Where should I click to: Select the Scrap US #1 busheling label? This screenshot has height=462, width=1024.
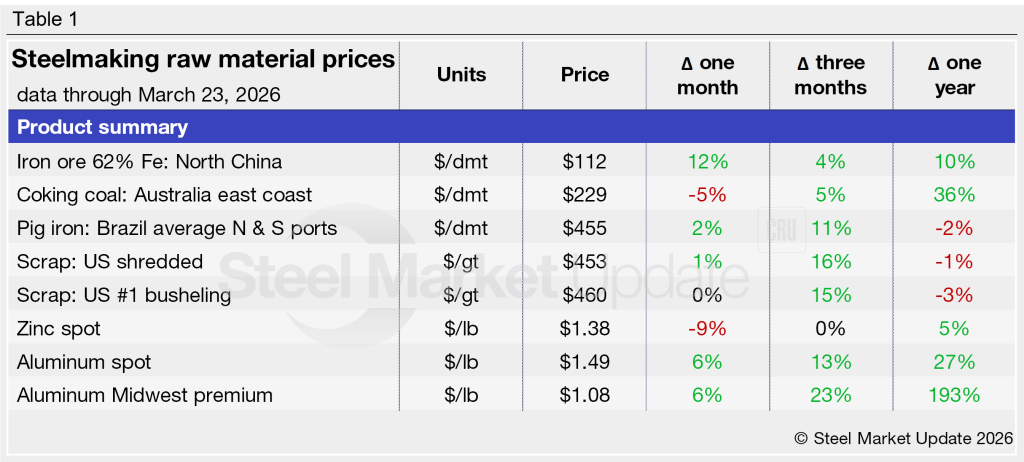click(124, 295)
